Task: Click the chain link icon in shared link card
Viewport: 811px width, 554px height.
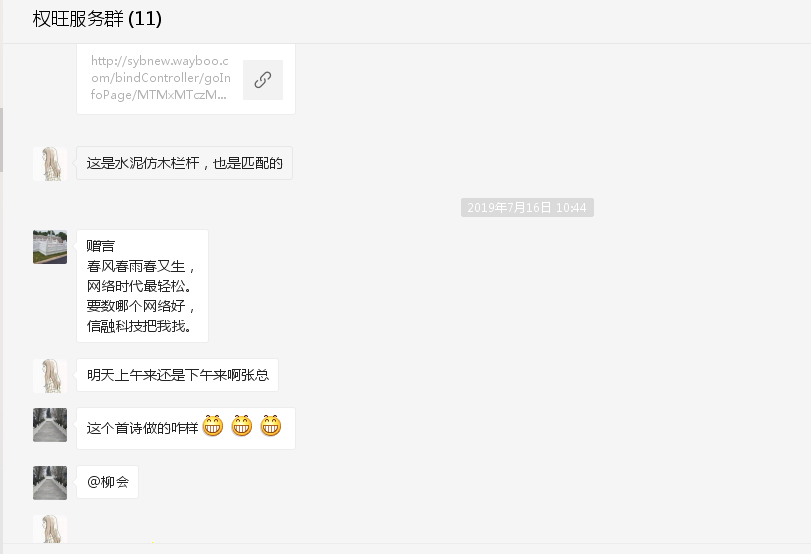Action: [x=263, y=80]
